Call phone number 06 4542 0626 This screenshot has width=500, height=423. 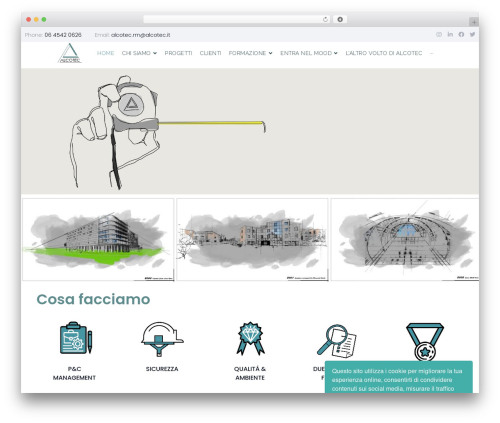coord(63,35)
